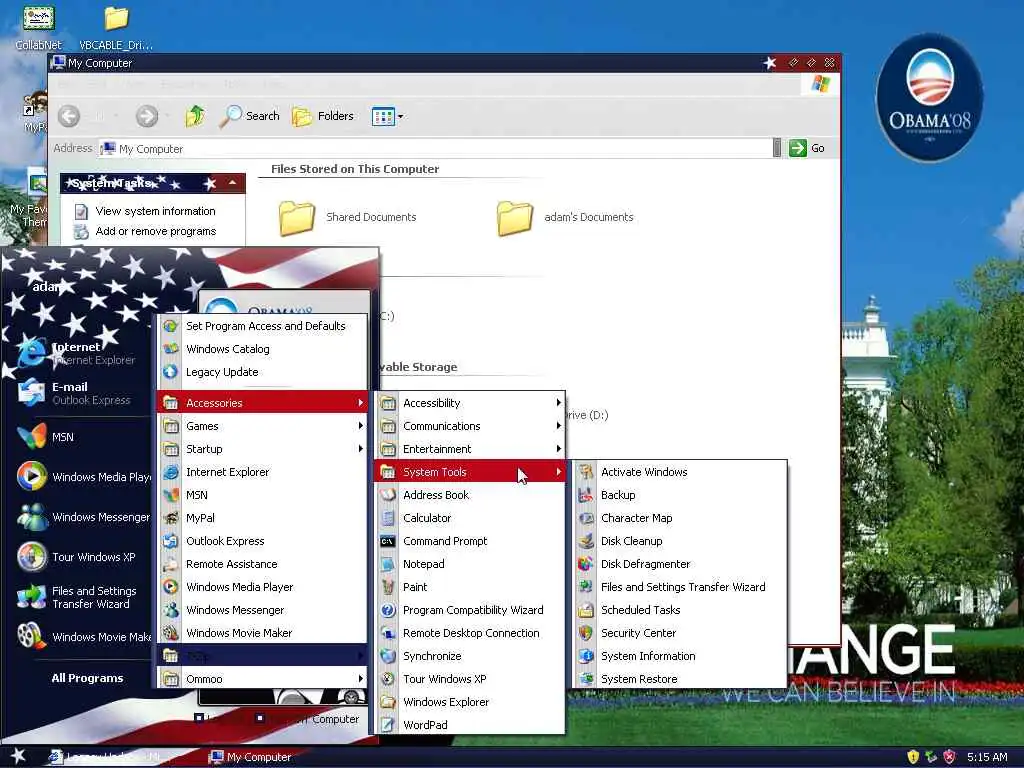Expand the Accessibility submenu
Screen dimensions: 1024x768
click(x=470, y=403)
